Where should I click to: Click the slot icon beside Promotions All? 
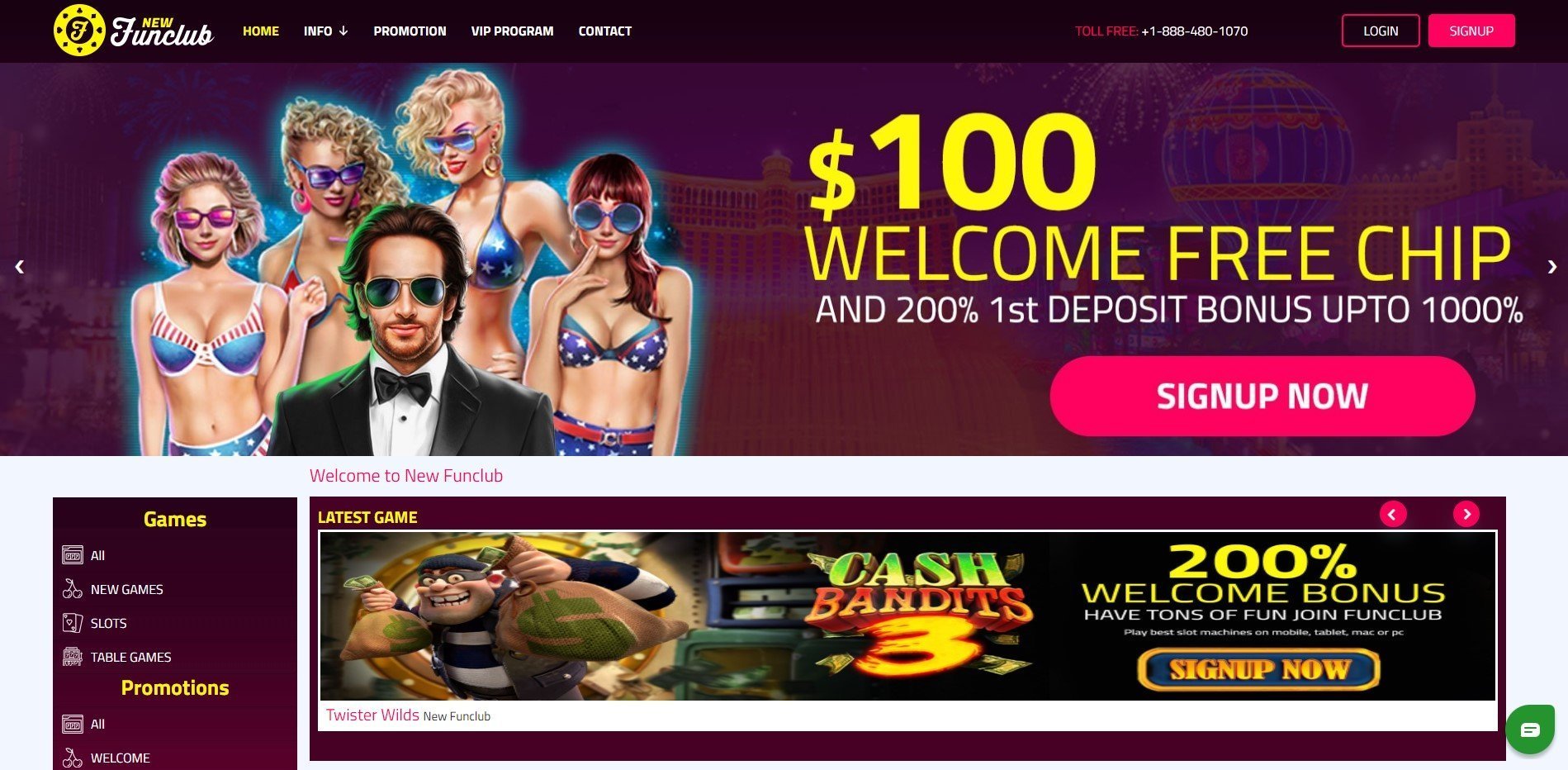[73, 724]
